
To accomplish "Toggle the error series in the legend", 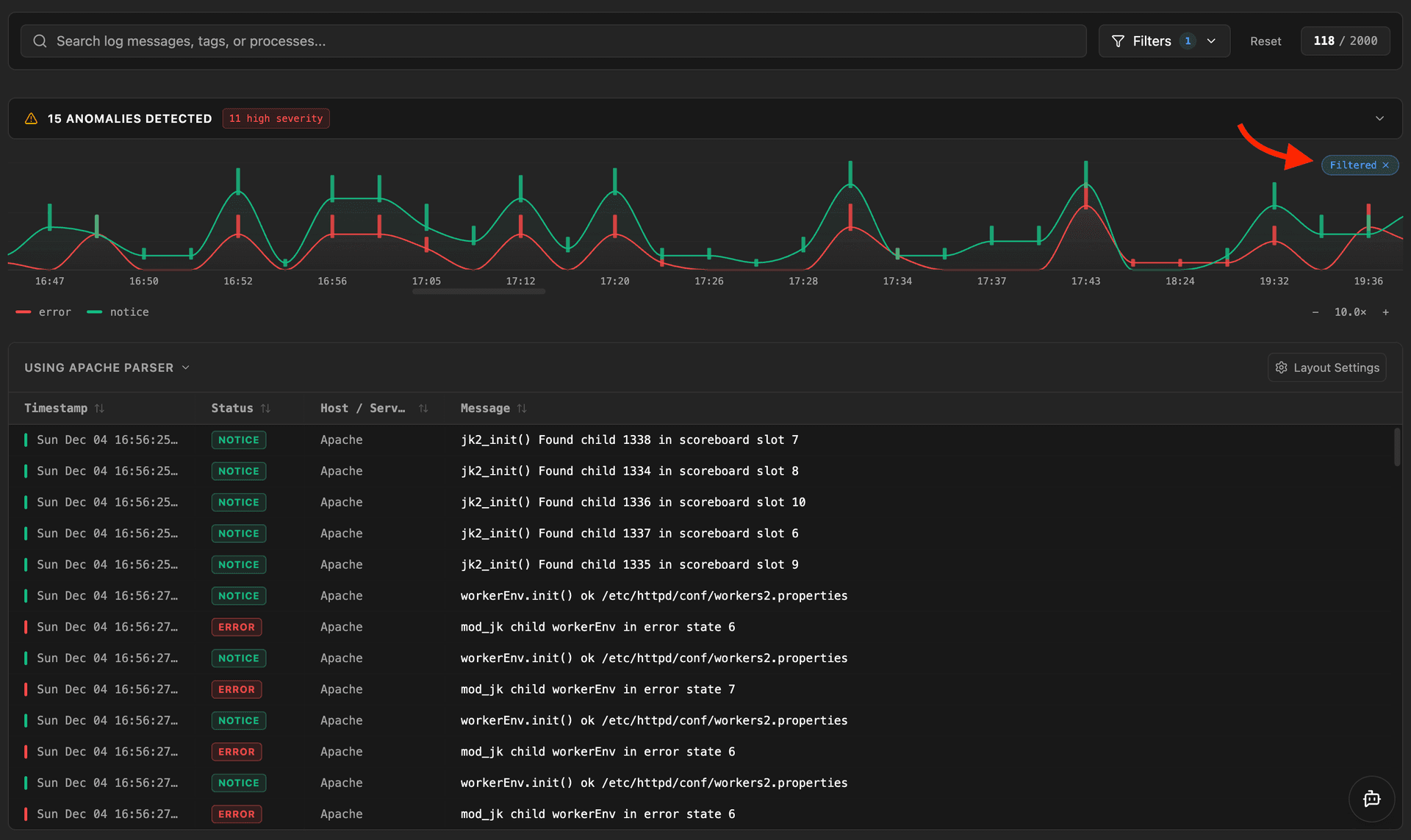I will (43, 312).
